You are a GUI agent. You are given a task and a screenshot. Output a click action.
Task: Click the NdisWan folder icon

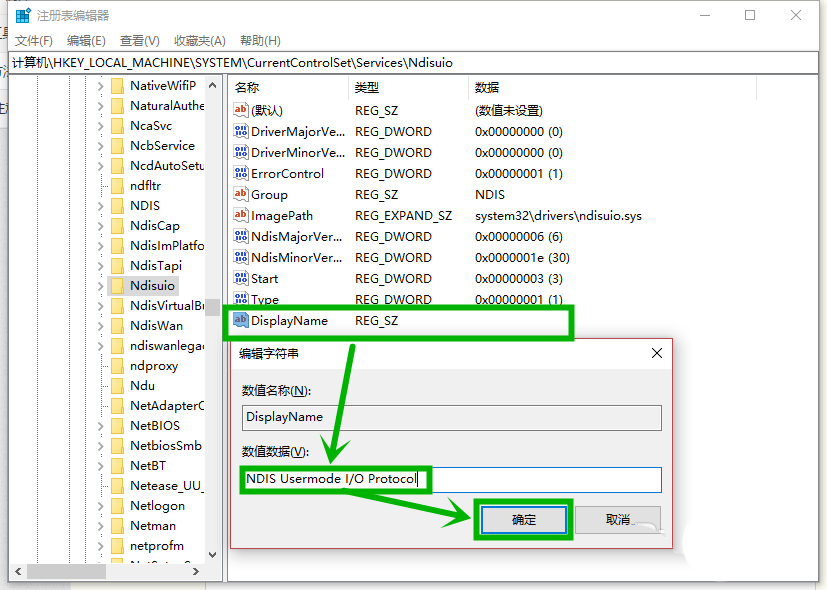[x=118, y=326]
